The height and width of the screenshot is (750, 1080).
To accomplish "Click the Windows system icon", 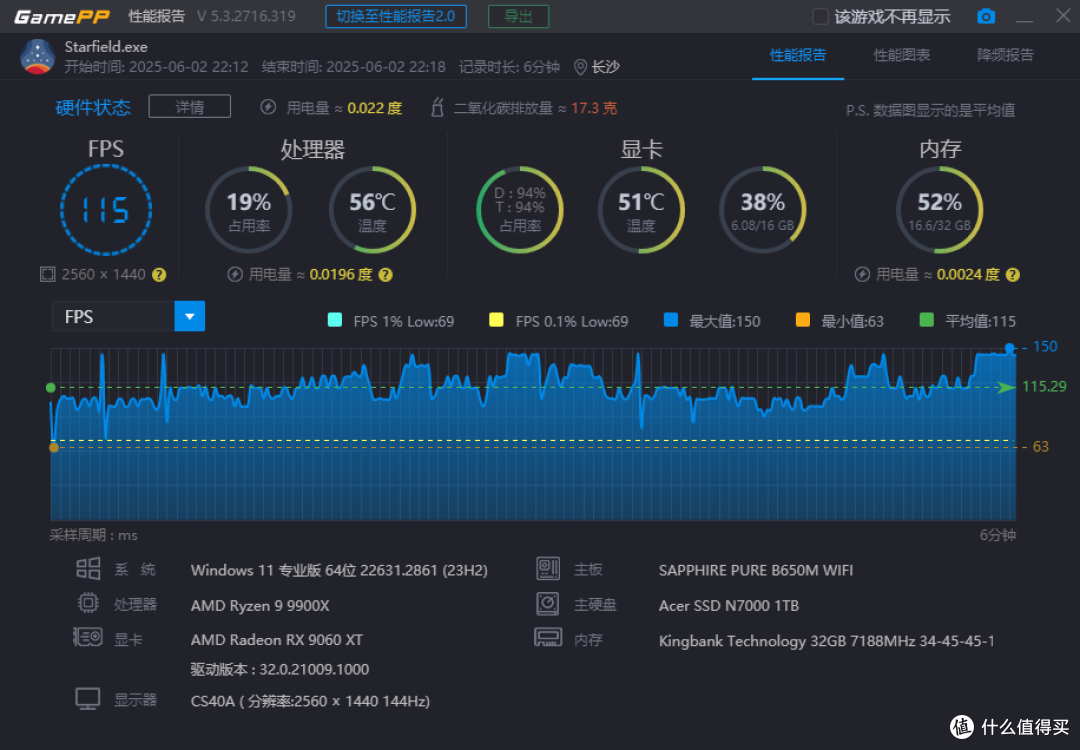I will point(88,569).
